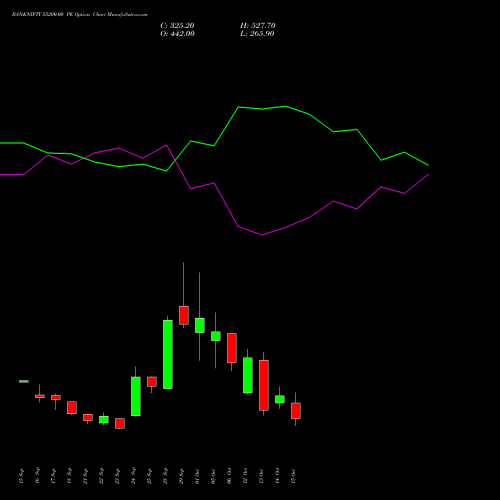Click the tall red candle on 13 Oct

point(264,385)
